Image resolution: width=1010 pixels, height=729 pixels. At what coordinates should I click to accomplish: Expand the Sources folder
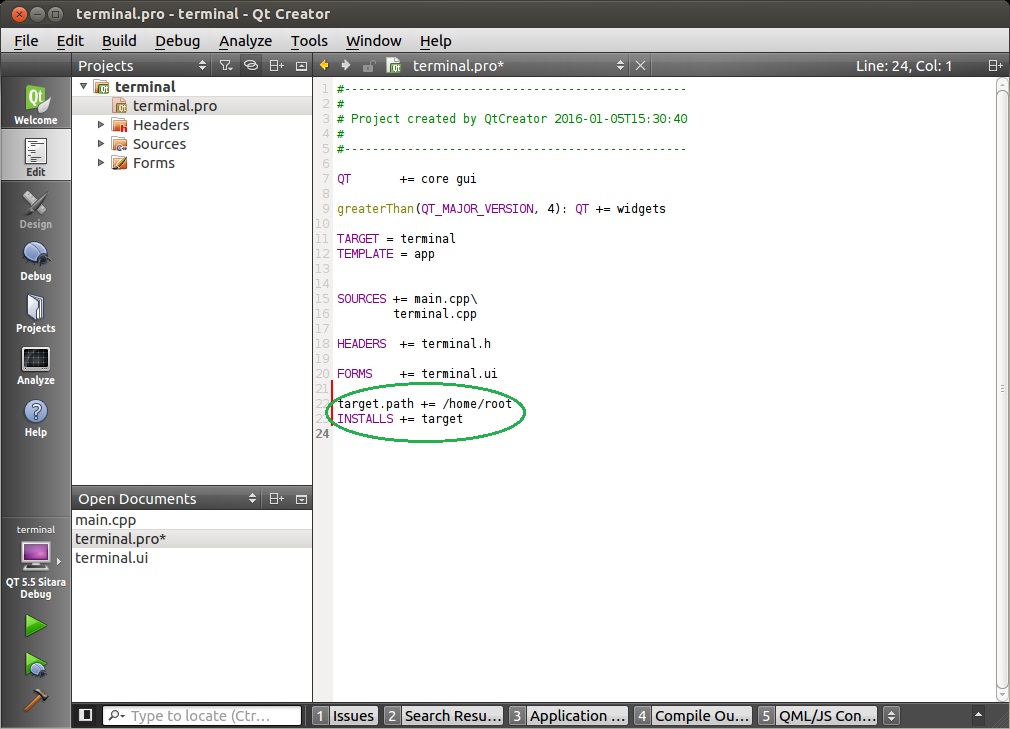click(x=101, y=144)
